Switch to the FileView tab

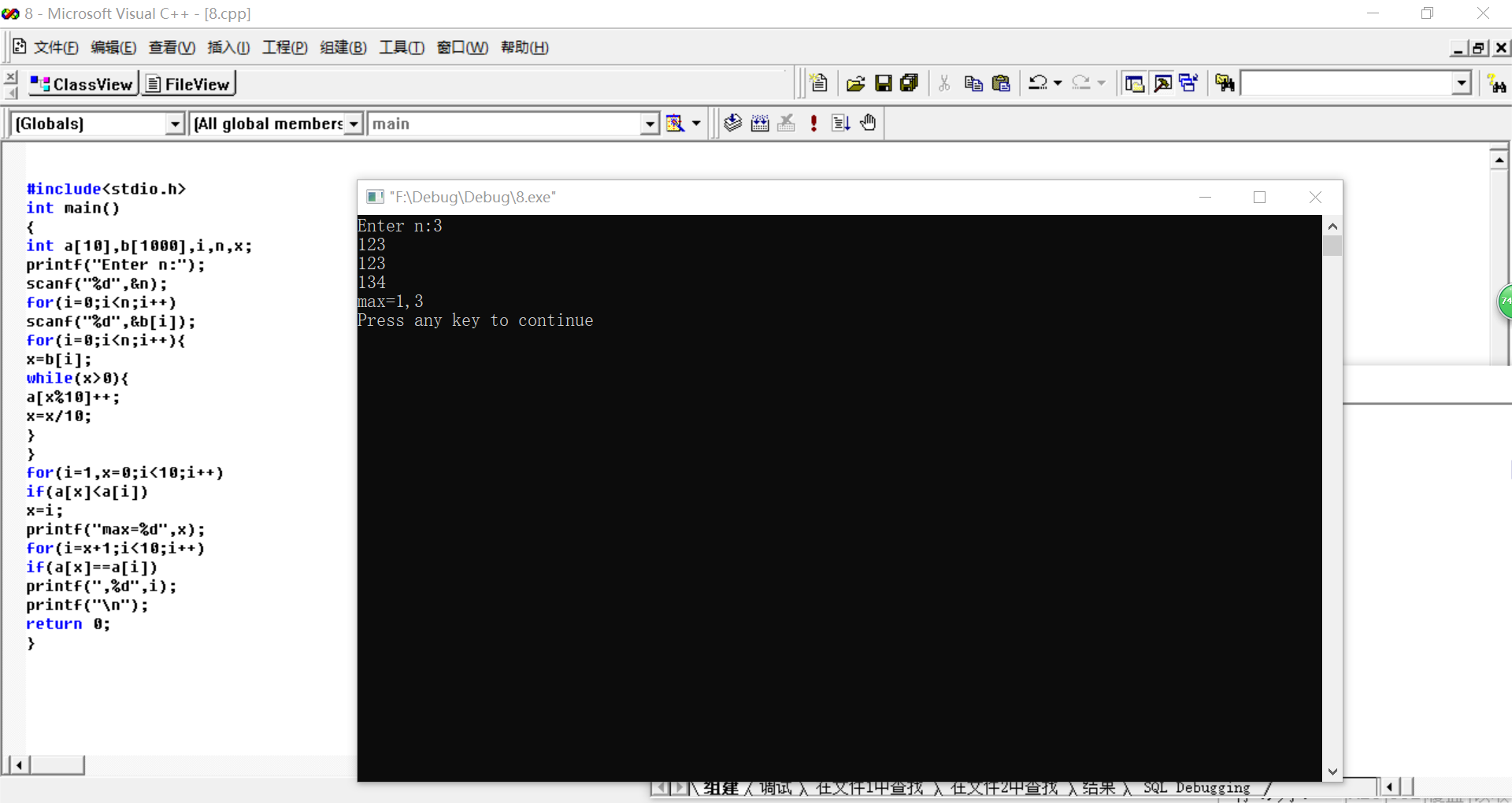pos(188,83)
